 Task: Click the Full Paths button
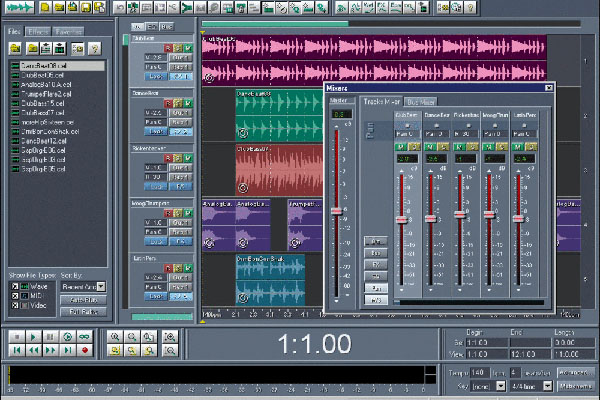[84, 312]
